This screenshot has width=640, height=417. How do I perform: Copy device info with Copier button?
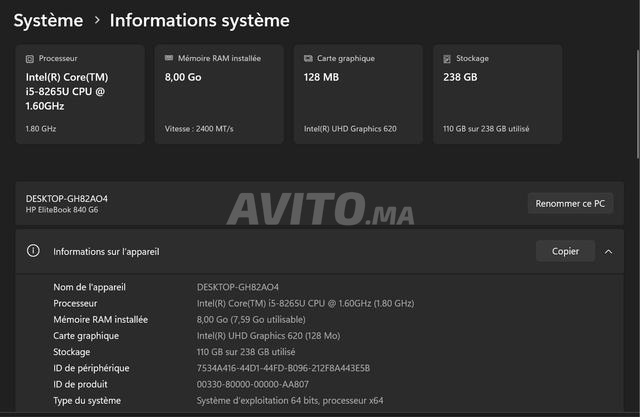point(565,251)
